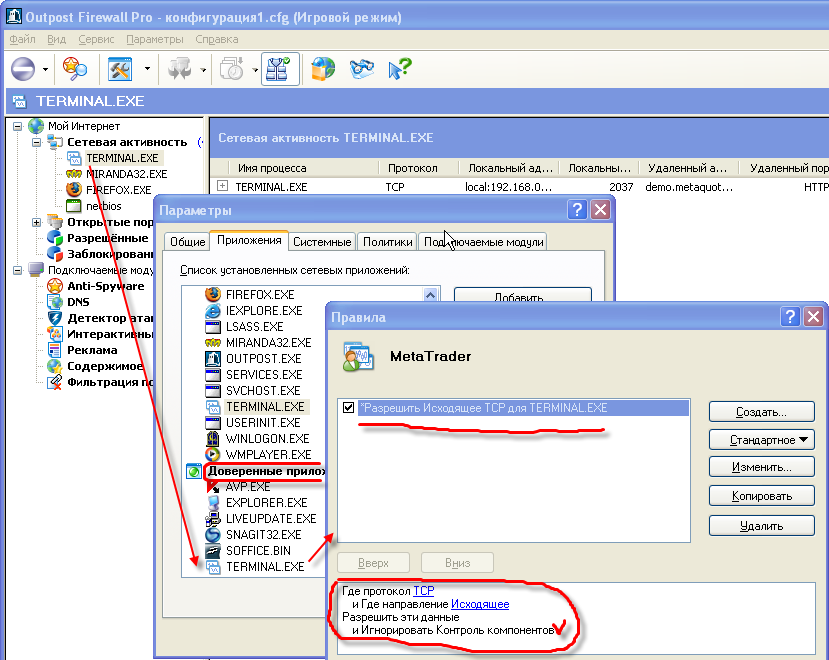Click the WINLOGON.EXE icon in application list
The width and height of the screenshot is (829, 660).
tap(213, 438)
